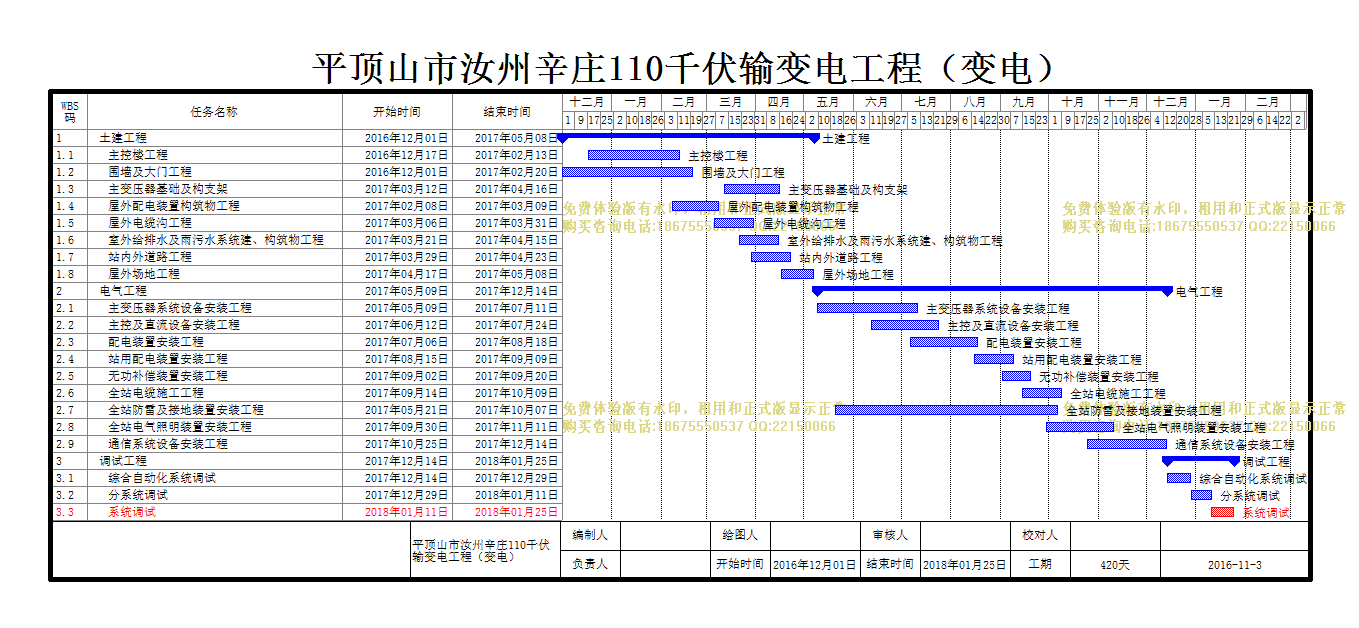Click end date 2017年07月11日

(516, 308)
